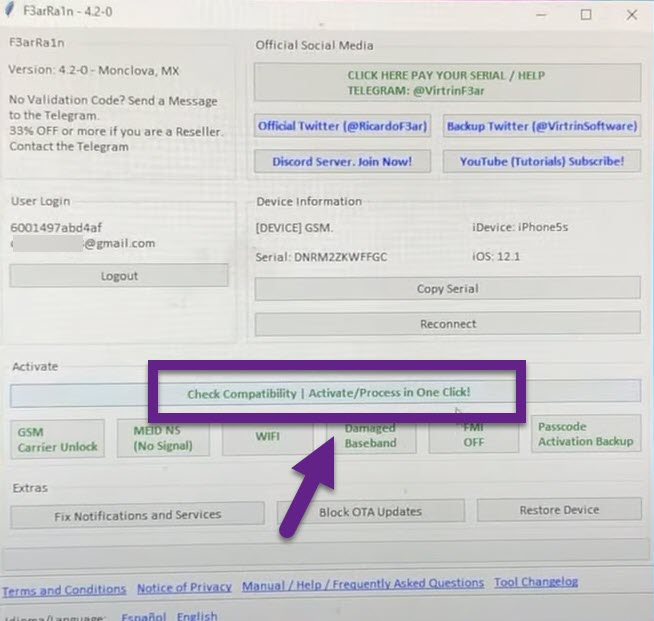654x621 pixels.
Task: Click the Version 4.2-0 Monclova, MX text
Action: coord(94,70)
